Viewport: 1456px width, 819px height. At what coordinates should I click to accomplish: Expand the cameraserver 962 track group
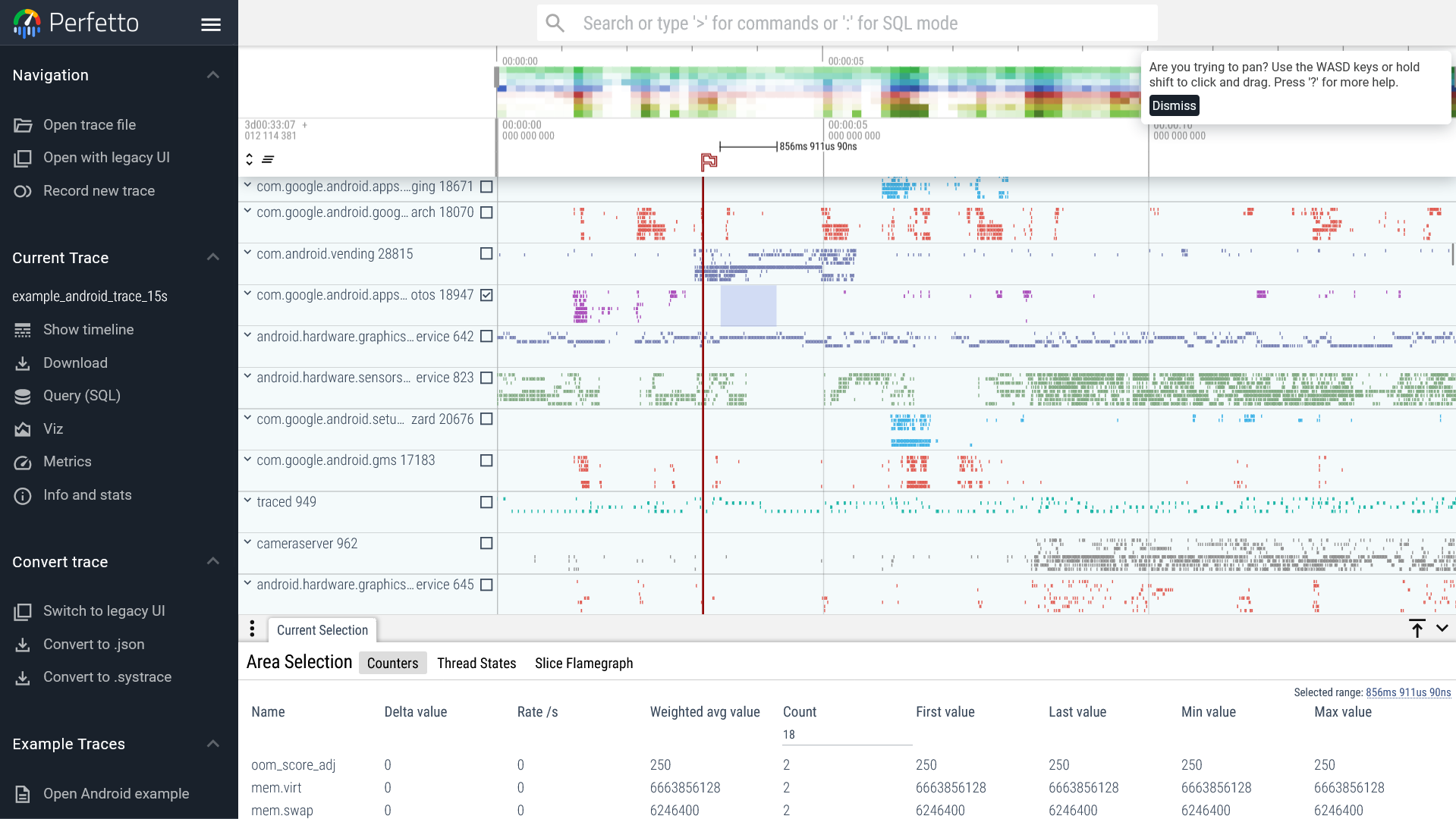247,542
